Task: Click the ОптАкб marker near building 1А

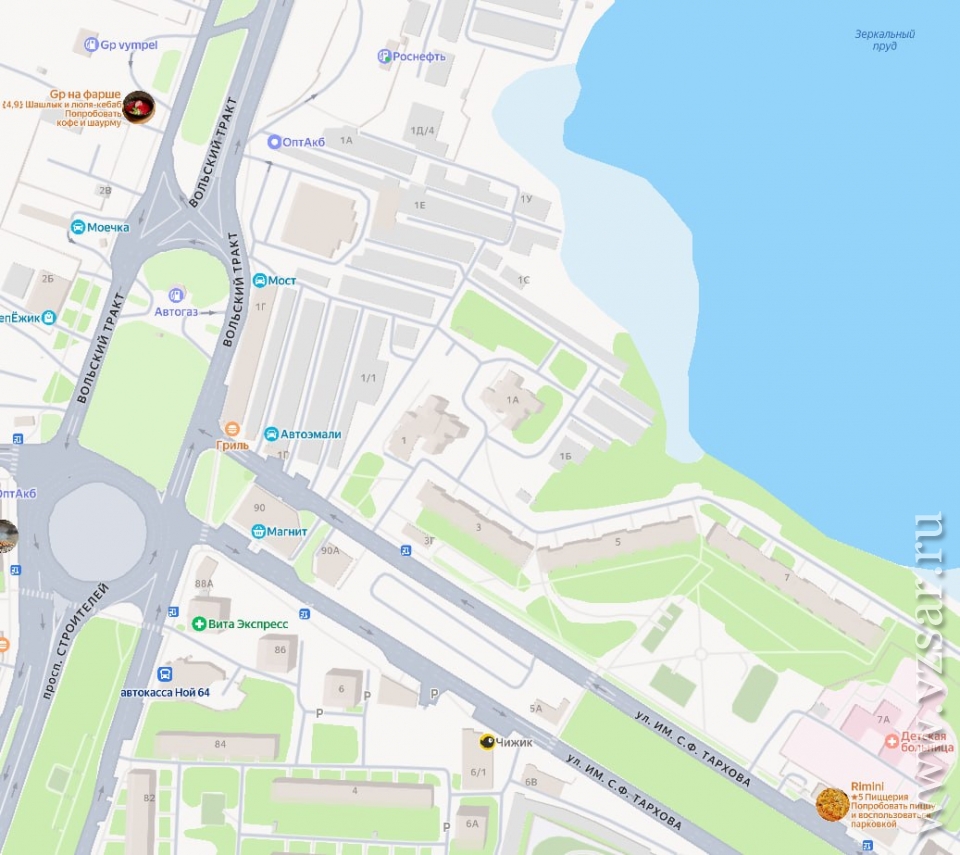Action: (x=274, y=142)
